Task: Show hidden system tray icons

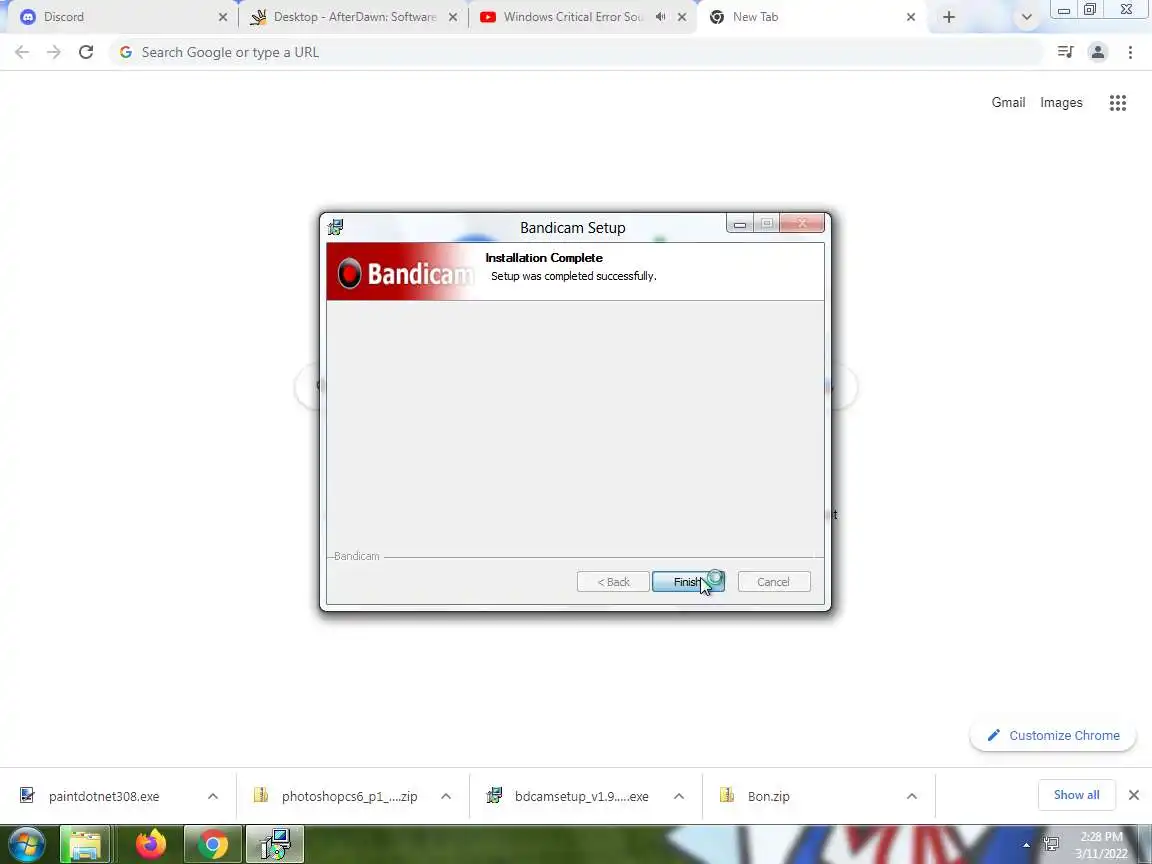Action: click(x=1026, y=845)
